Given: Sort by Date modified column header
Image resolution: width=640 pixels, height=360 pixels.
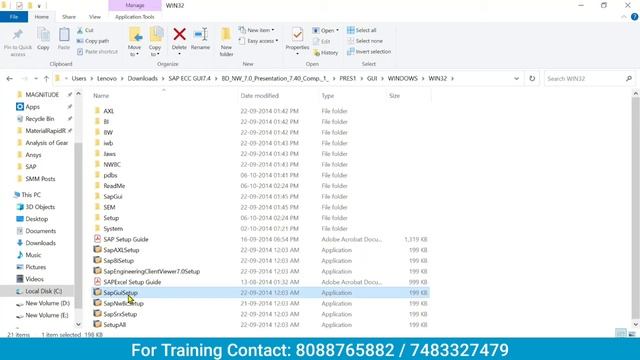Looking at the screenshot, I should tap(260, 96).
